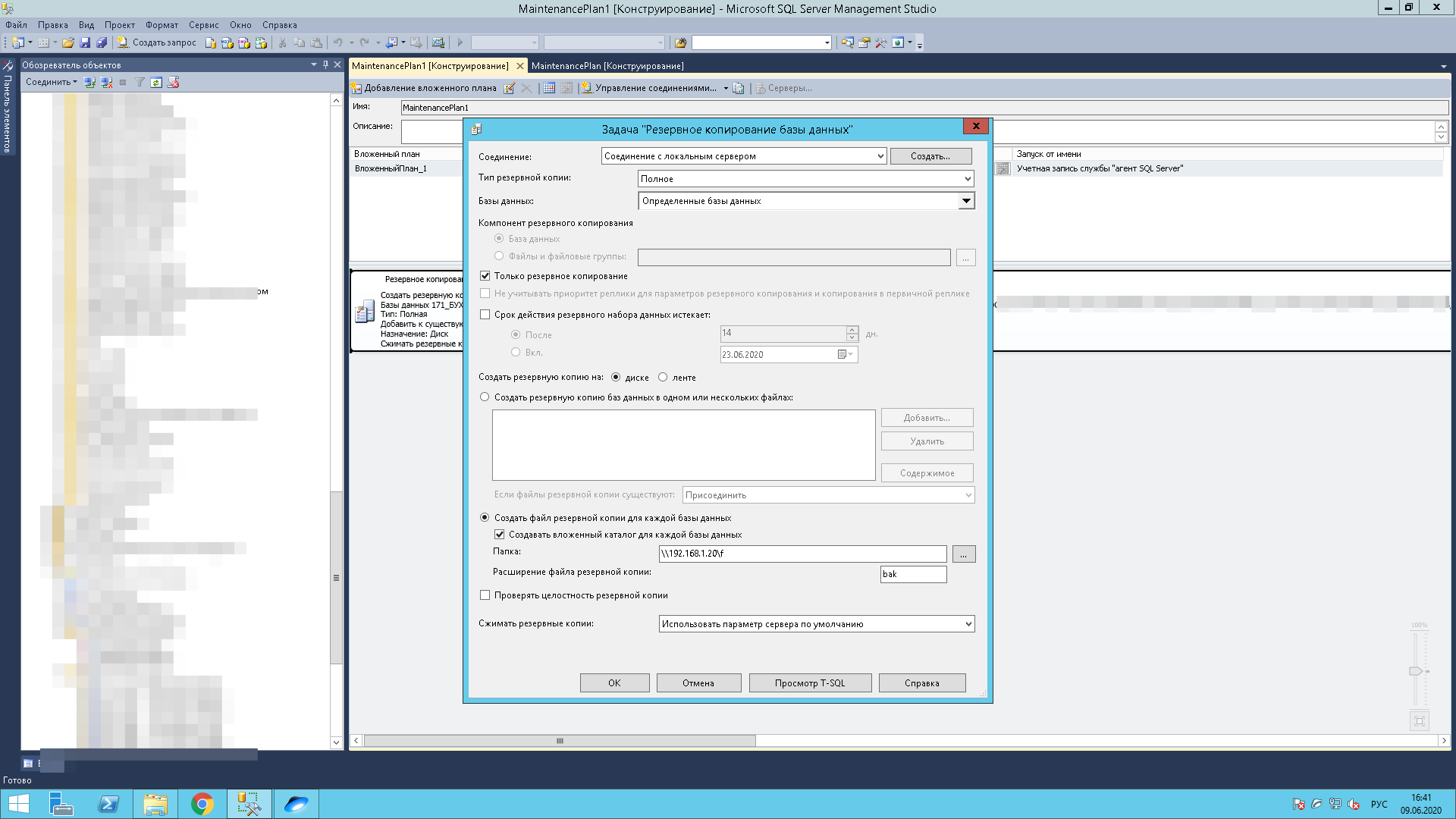Click the Database Engine Query icon
This screenshot has width=1456, height=819.
tap(211, 42)
